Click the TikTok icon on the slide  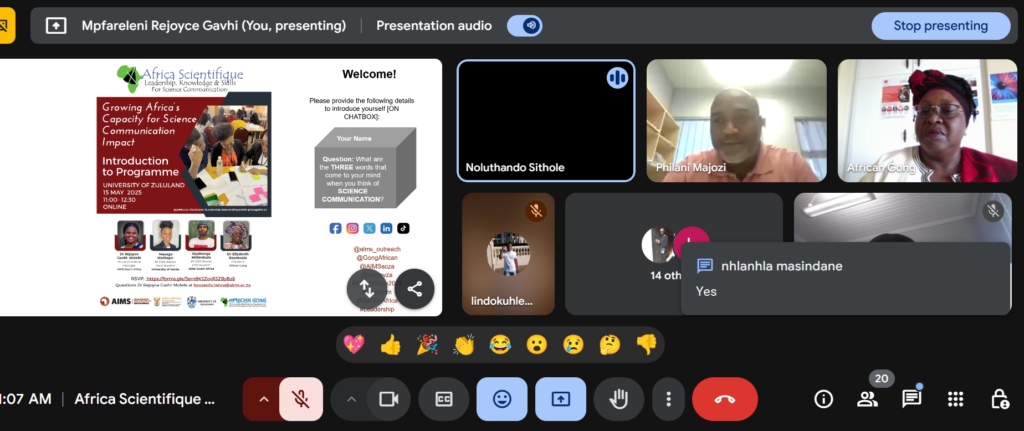click(403, 229)
